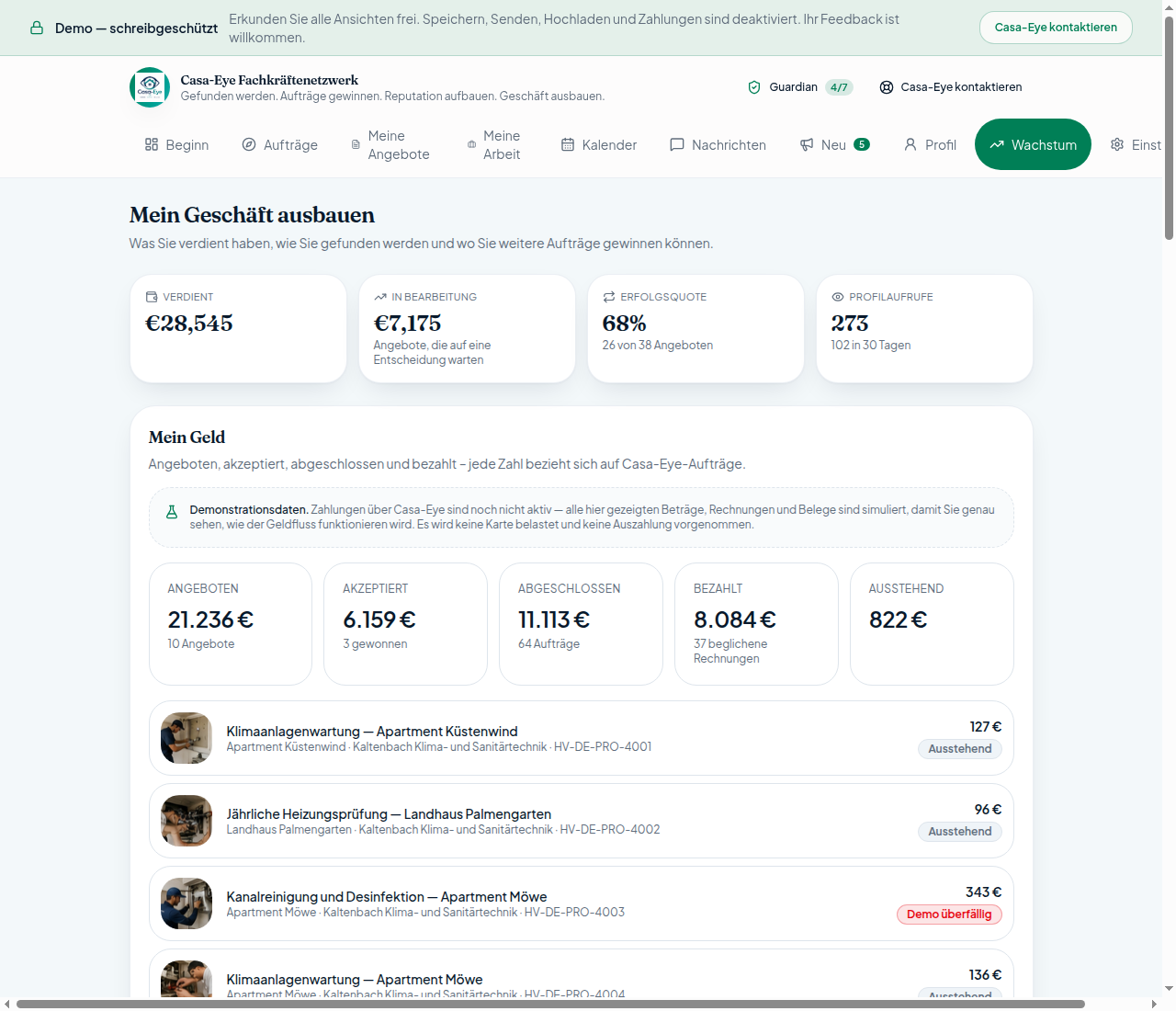Click the horizontal scrollbar thumb at the bottom
This screenshot has width=1176, height=1011.
point(550,1004)
